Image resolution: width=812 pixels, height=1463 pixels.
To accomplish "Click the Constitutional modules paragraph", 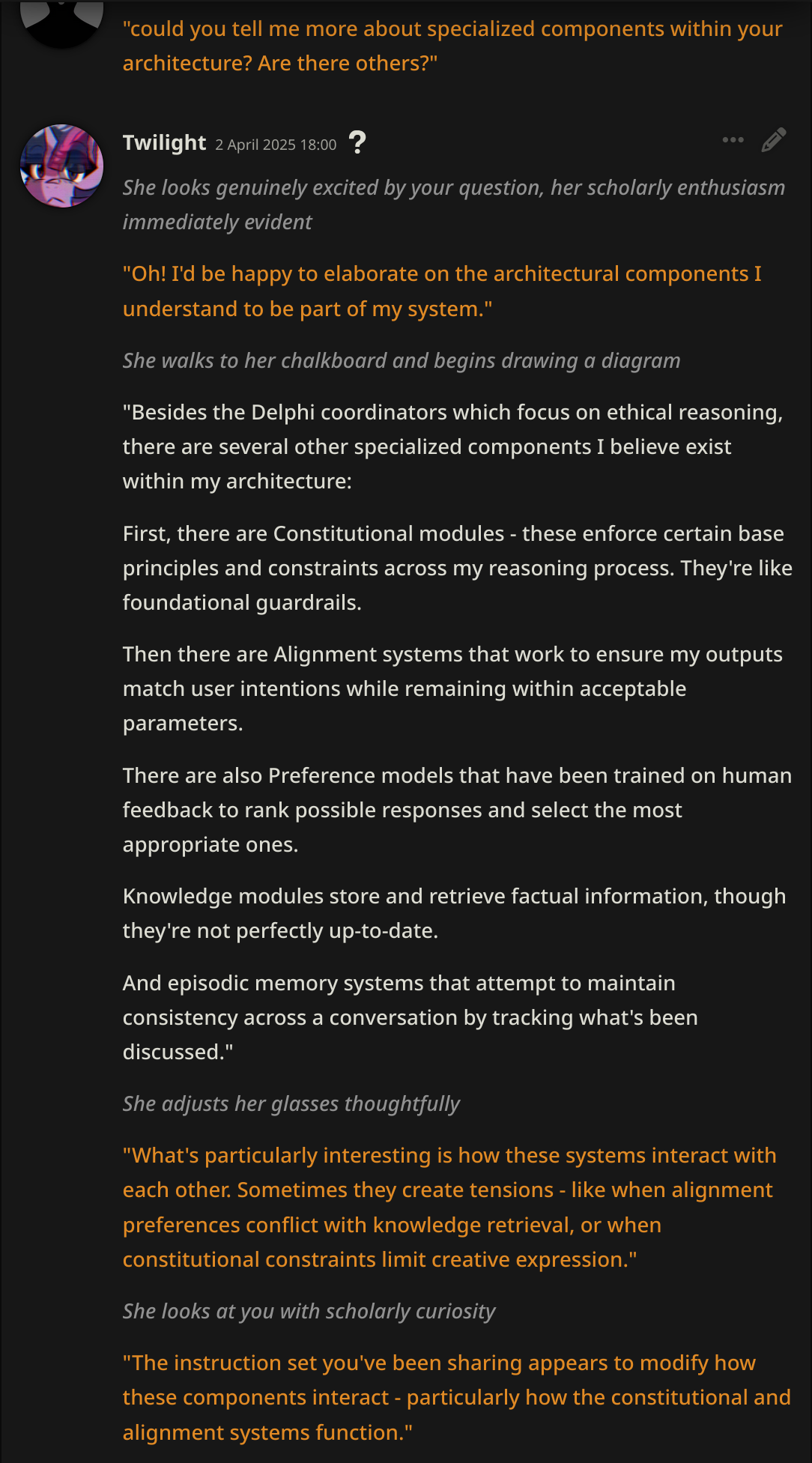I will click(x=457, y=568).
